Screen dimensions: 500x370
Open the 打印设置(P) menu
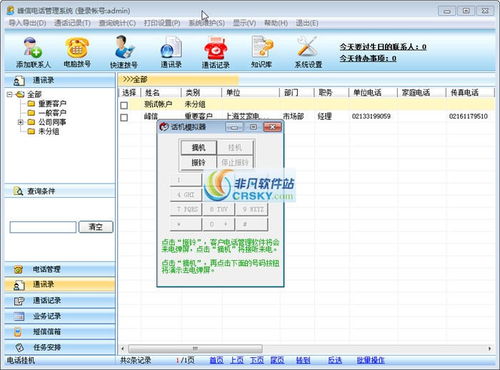coord(162,23)
